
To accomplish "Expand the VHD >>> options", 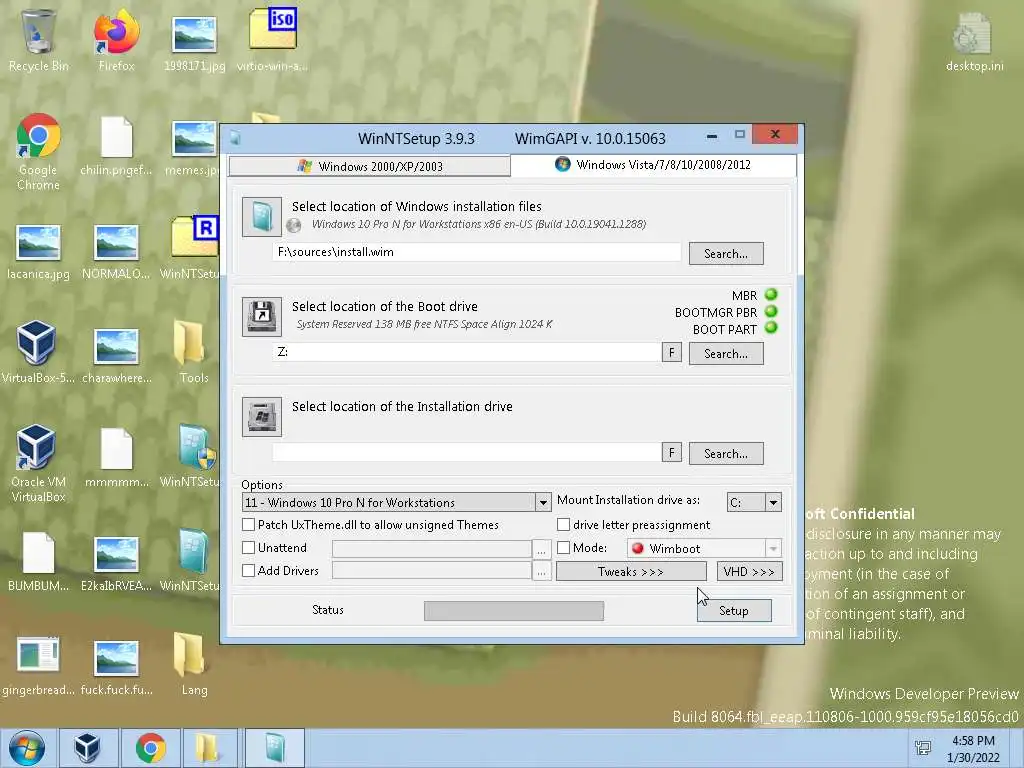I will click(749, 571).
